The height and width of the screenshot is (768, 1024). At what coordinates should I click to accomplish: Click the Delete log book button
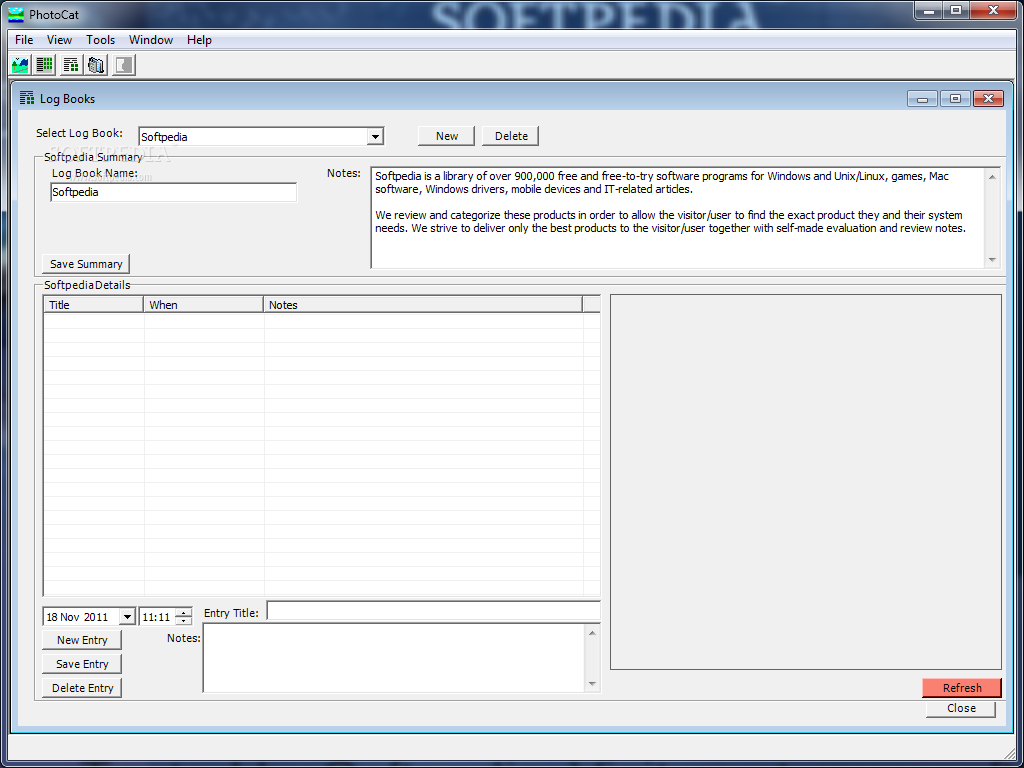click(x=511, y=136)
